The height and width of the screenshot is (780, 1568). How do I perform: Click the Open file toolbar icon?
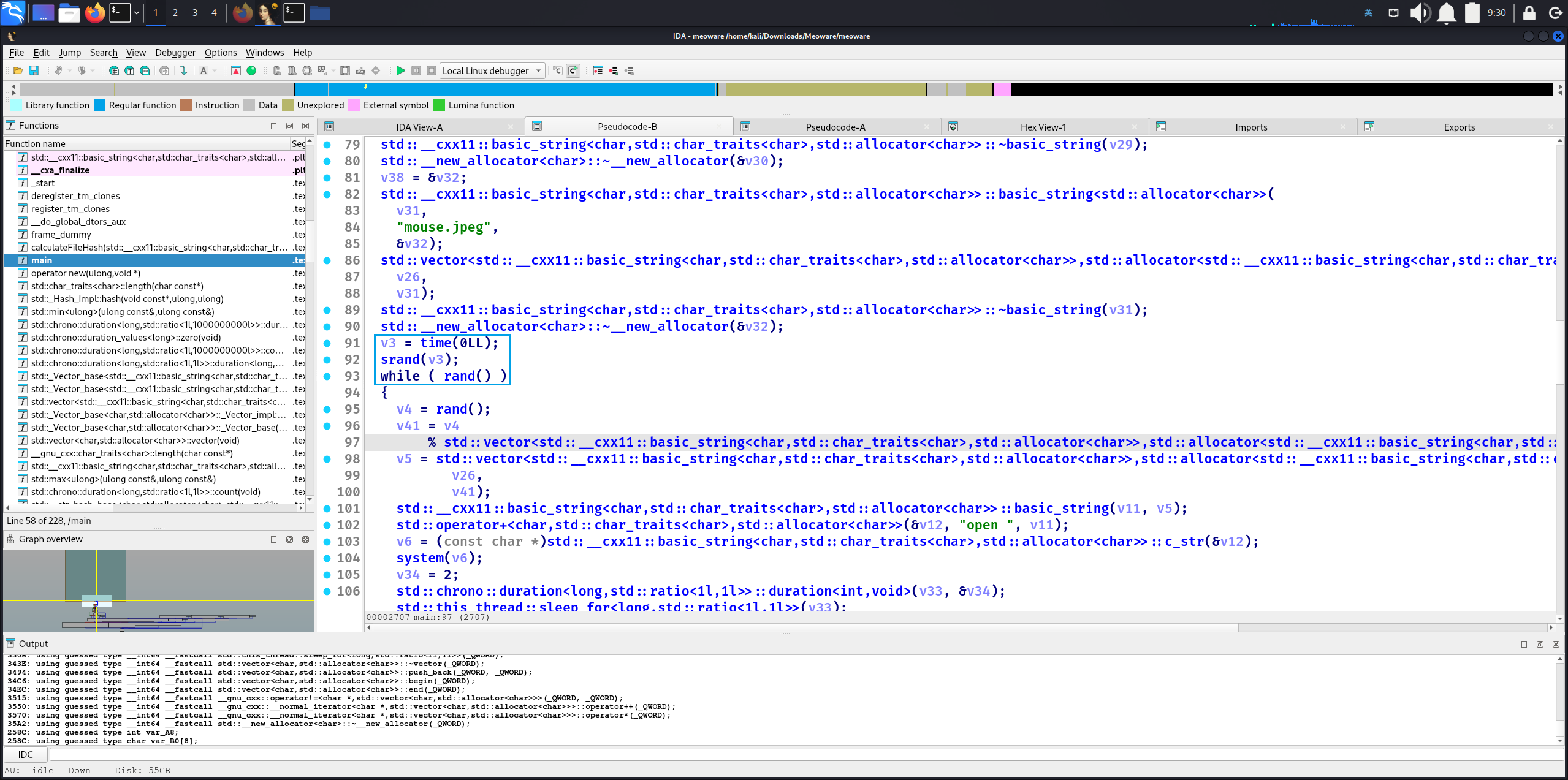pos(18,70)
